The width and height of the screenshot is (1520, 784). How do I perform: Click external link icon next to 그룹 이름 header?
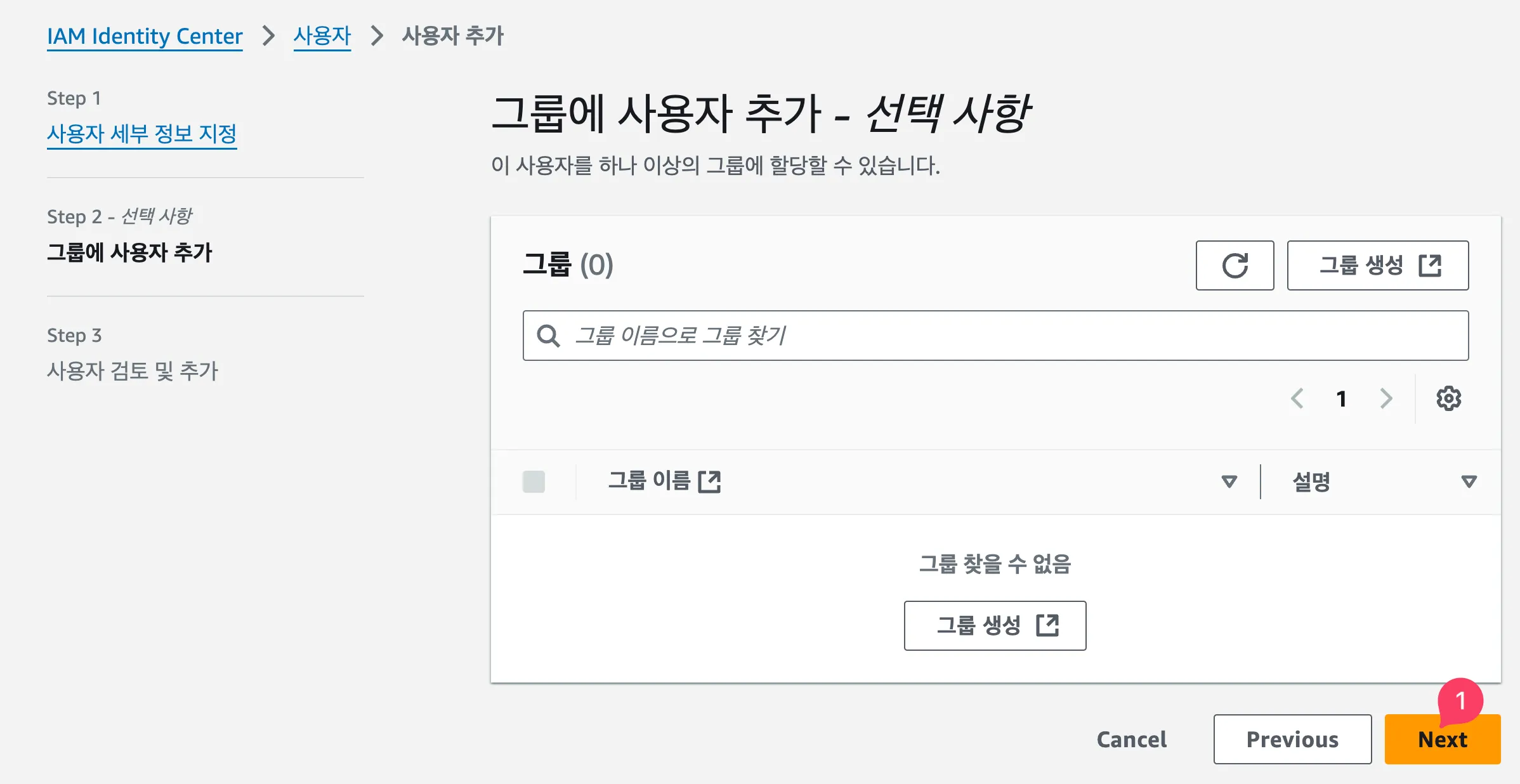710,482
